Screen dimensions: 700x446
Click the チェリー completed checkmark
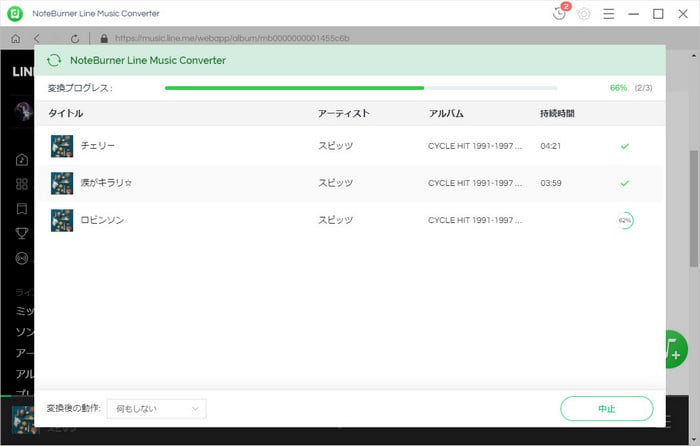tap(625, 146)
